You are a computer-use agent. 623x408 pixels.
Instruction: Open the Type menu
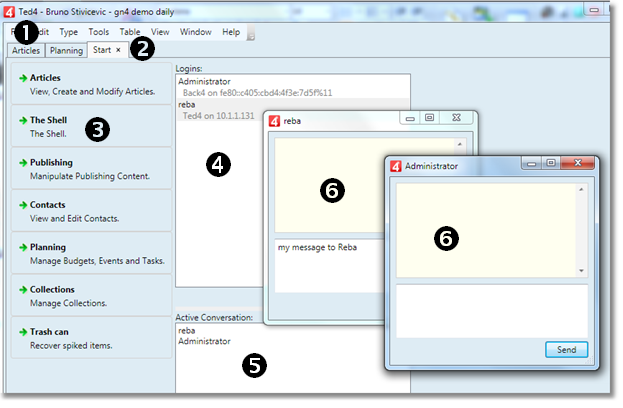click(68, 32)
